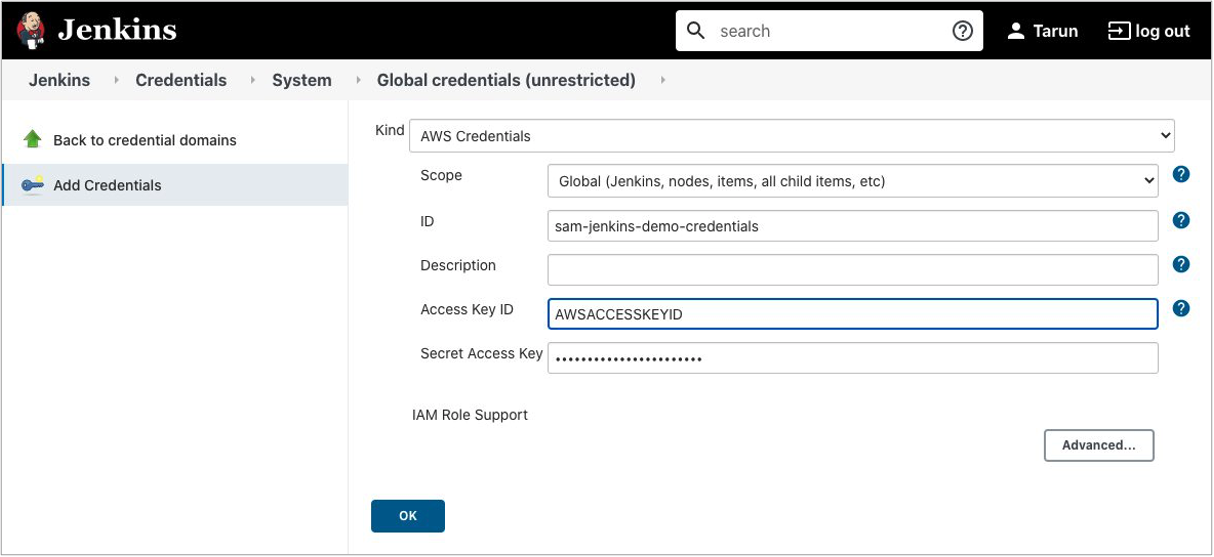Click the Jenkins title text in header
The height and width of the screenshot is (557, 1214).
coord(117,30)
